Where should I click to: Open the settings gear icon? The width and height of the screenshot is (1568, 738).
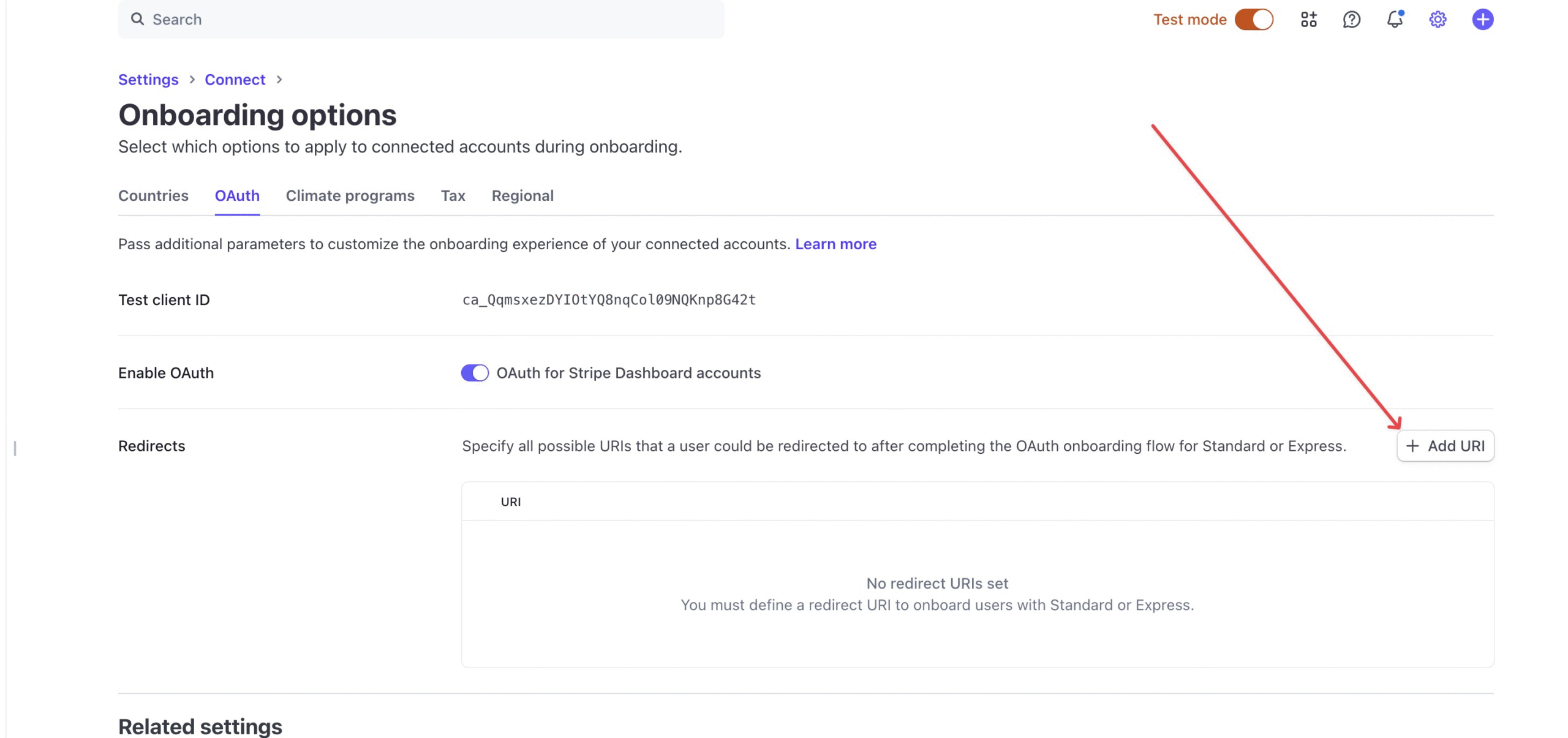tap(1437, 20)
